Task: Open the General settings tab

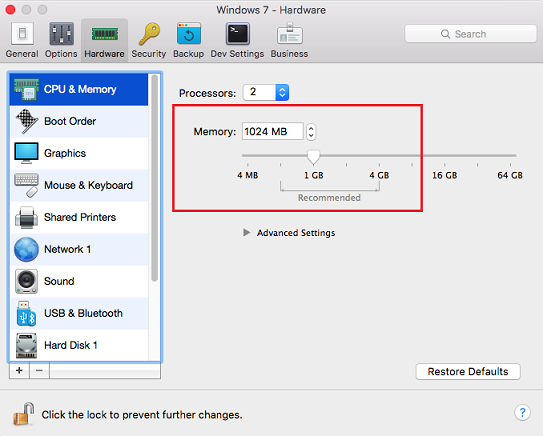Action: pyautogui.click(x=22, y=40)
